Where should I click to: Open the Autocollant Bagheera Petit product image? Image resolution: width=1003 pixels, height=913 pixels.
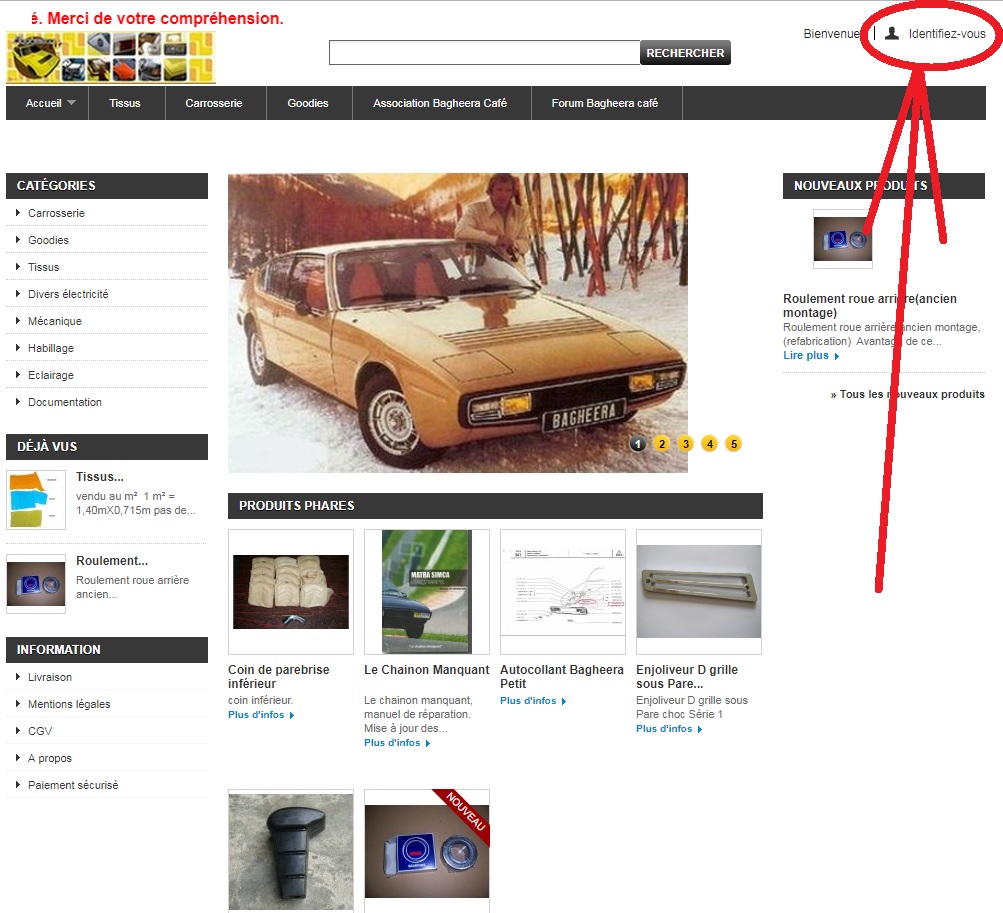click(562, 592)
